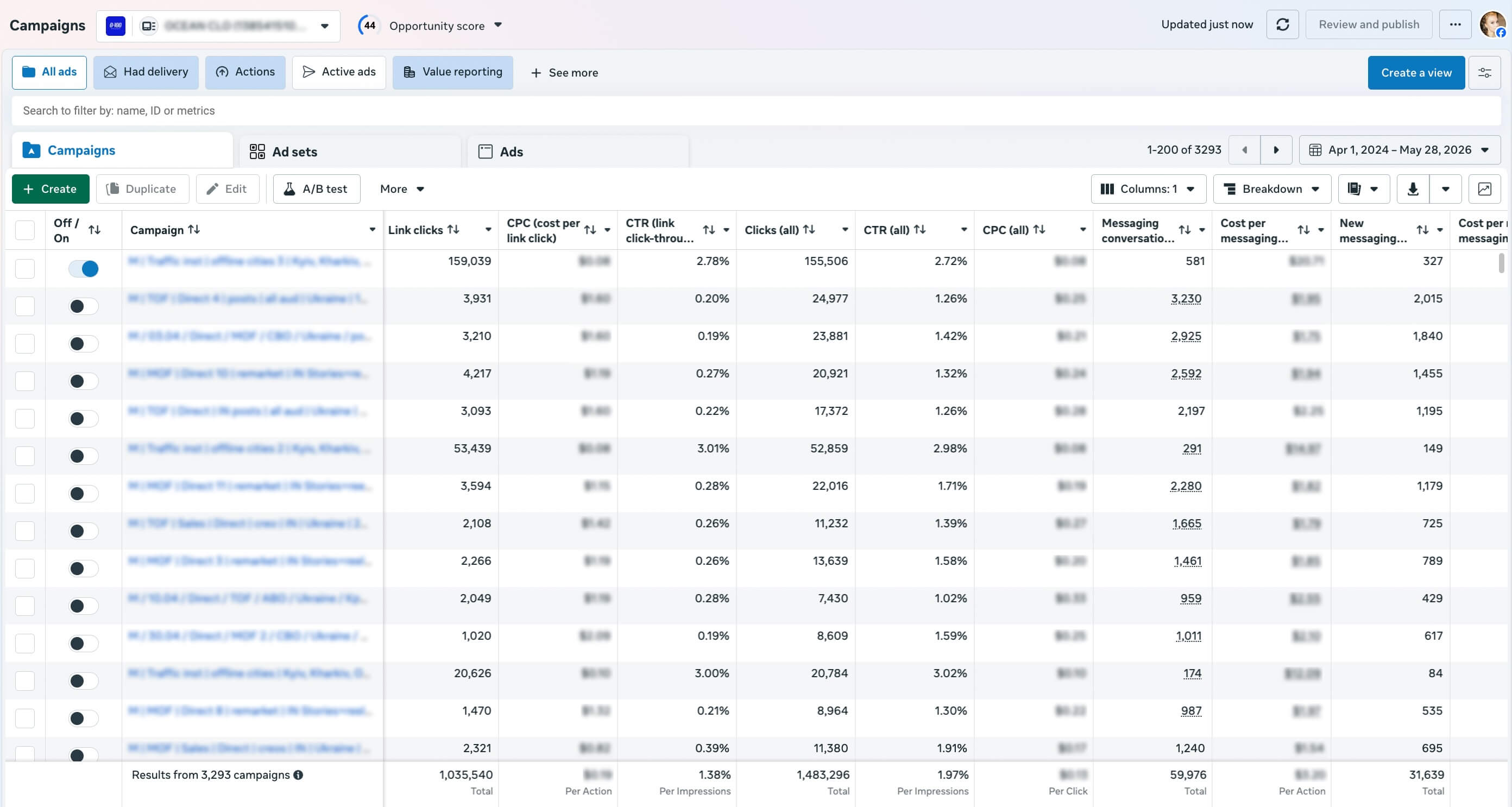Open the reports icon dropdown

coord(1364,189)
